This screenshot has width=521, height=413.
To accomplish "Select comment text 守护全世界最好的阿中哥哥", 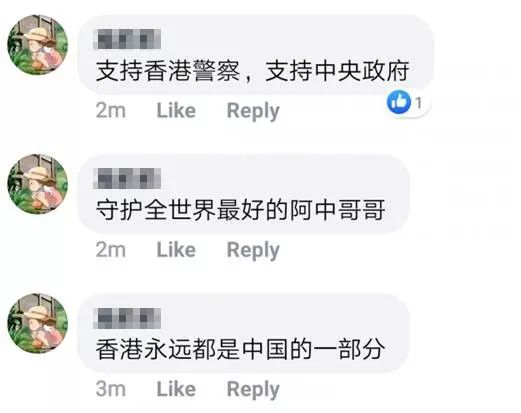I will click(x=240, y=210).
